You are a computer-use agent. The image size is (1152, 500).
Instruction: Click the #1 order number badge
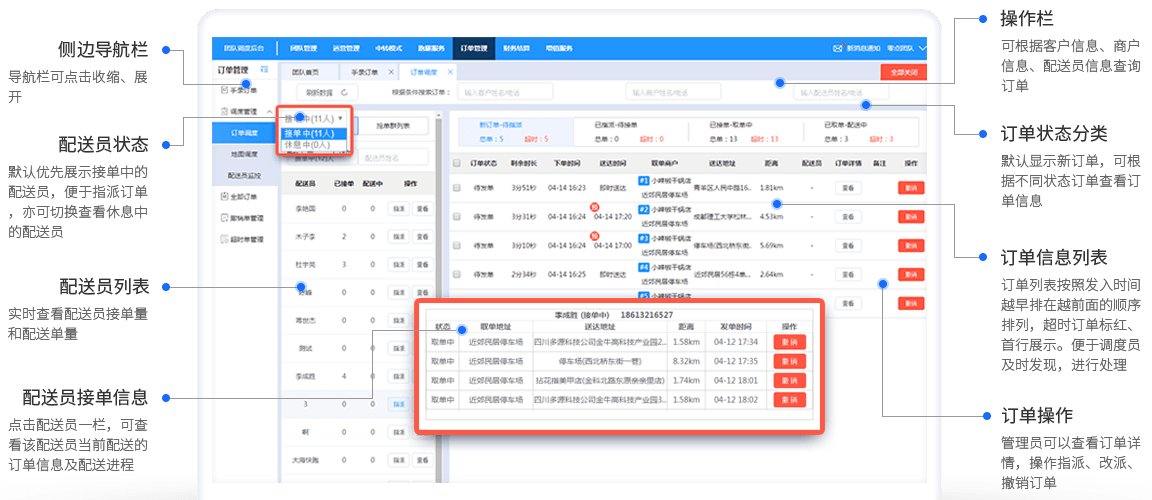click(643, 182)
